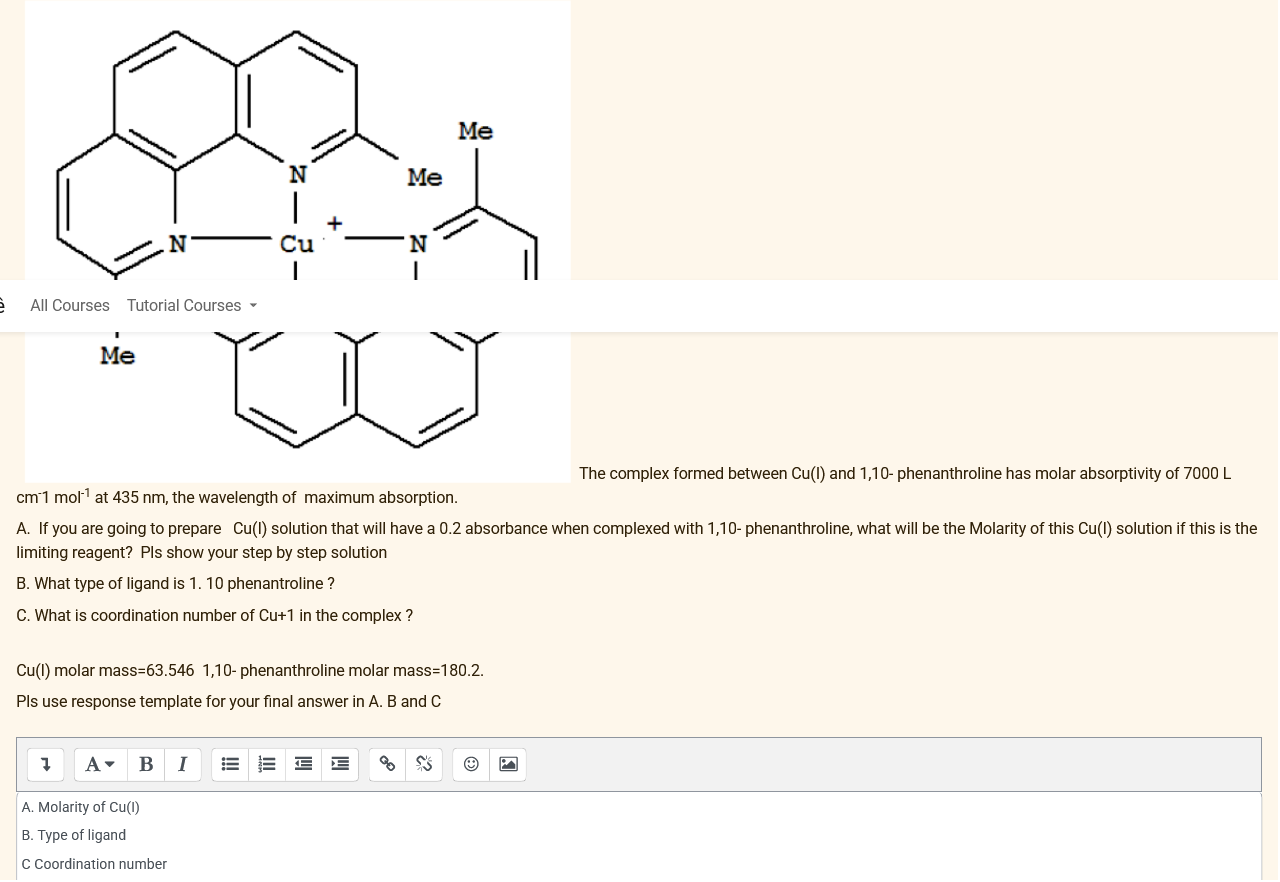Toggle bold formatting
The width and height of the screenshot is (1280, 882).
pos(146,765)
